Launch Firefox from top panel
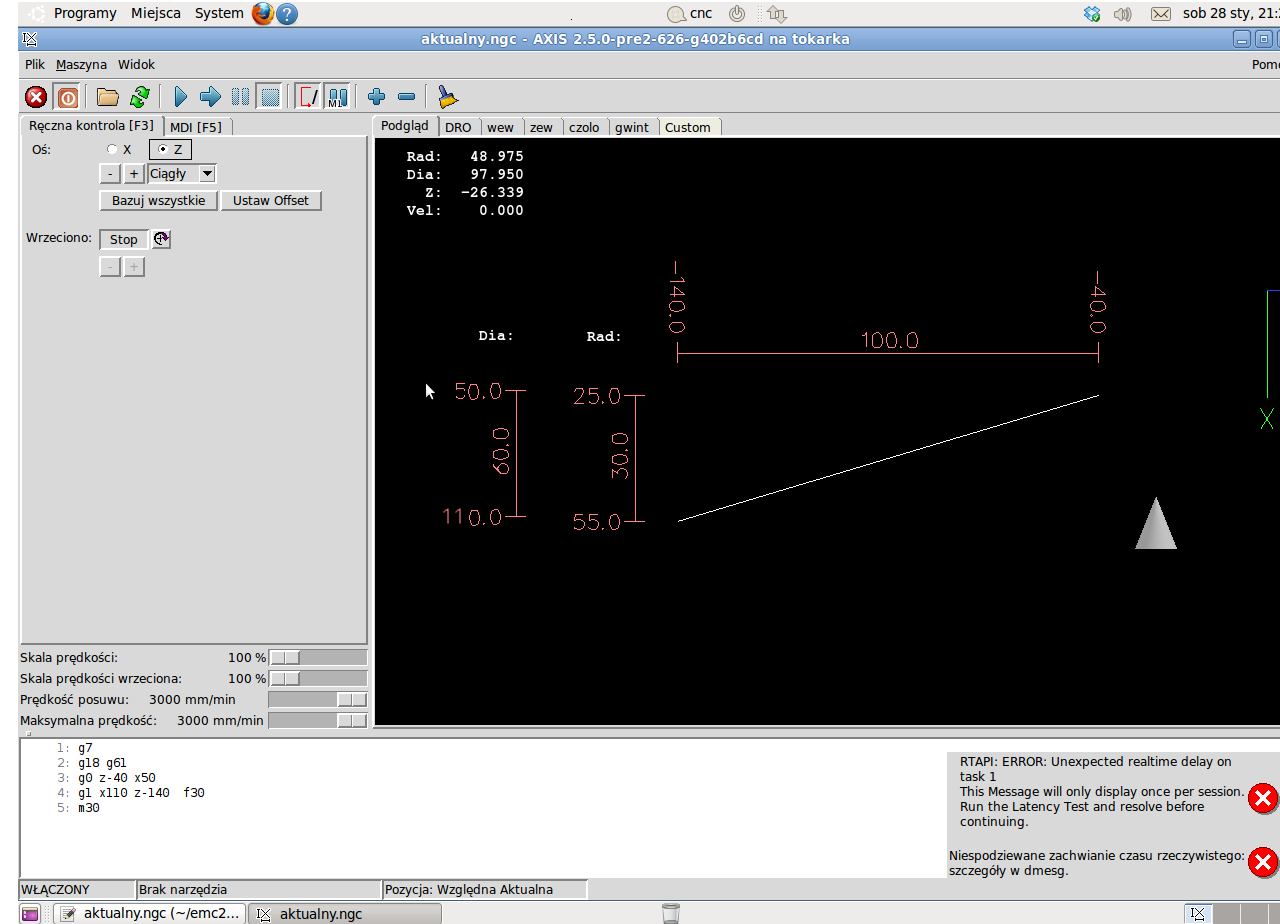This screenshot has width=1280, height=924. 263,13
